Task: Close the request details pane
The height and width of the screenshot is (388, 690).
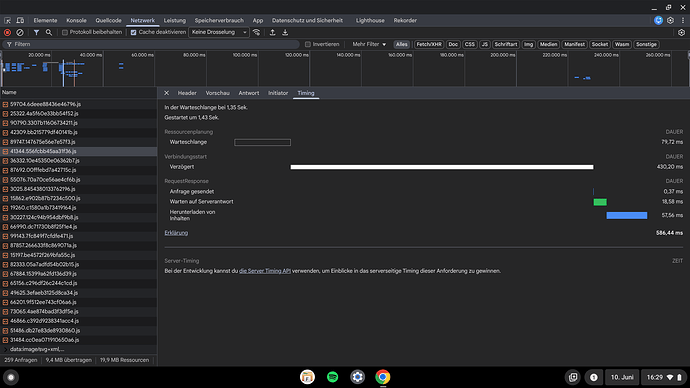Action: (x=166, y=93)
